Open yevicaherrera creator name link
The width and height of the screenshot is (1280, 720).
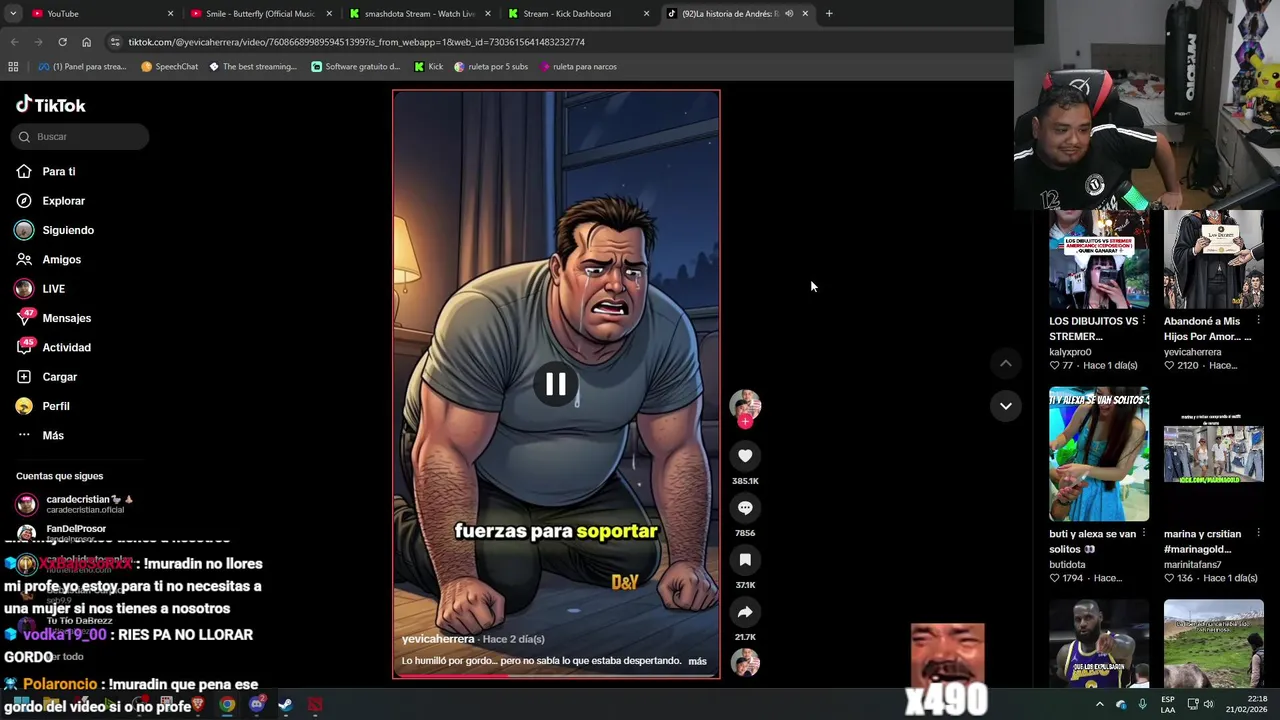click(x=438, y=639)
